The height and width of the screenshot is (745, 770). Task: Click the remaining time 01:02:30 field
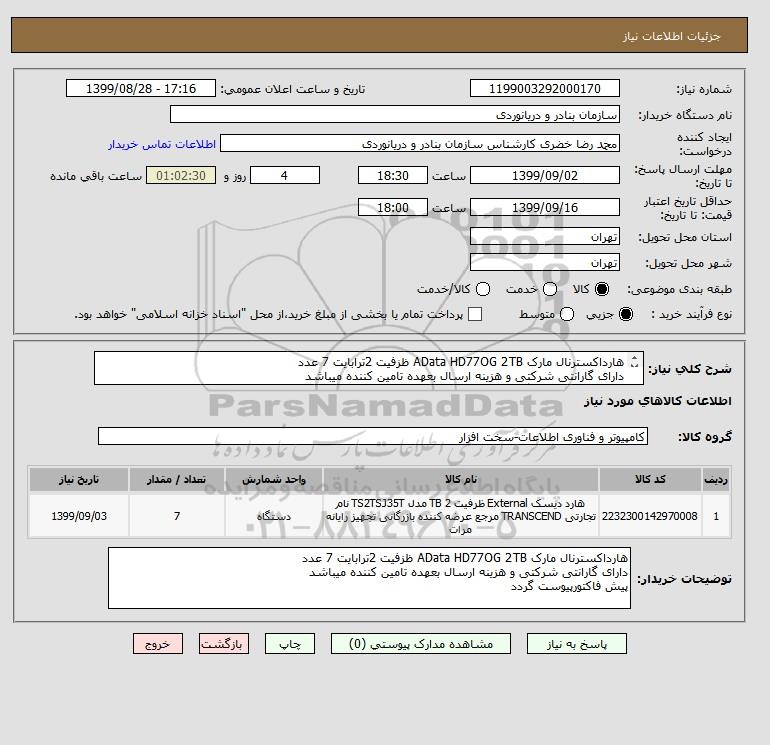tap(181, 175)
